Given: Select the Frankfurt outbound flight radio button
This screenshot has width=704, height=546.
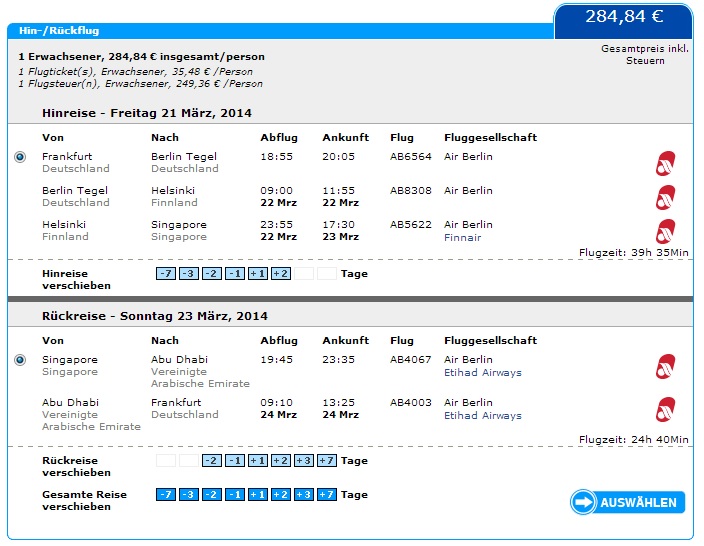Looking at the screenshot, I should [x=20, y=157].
